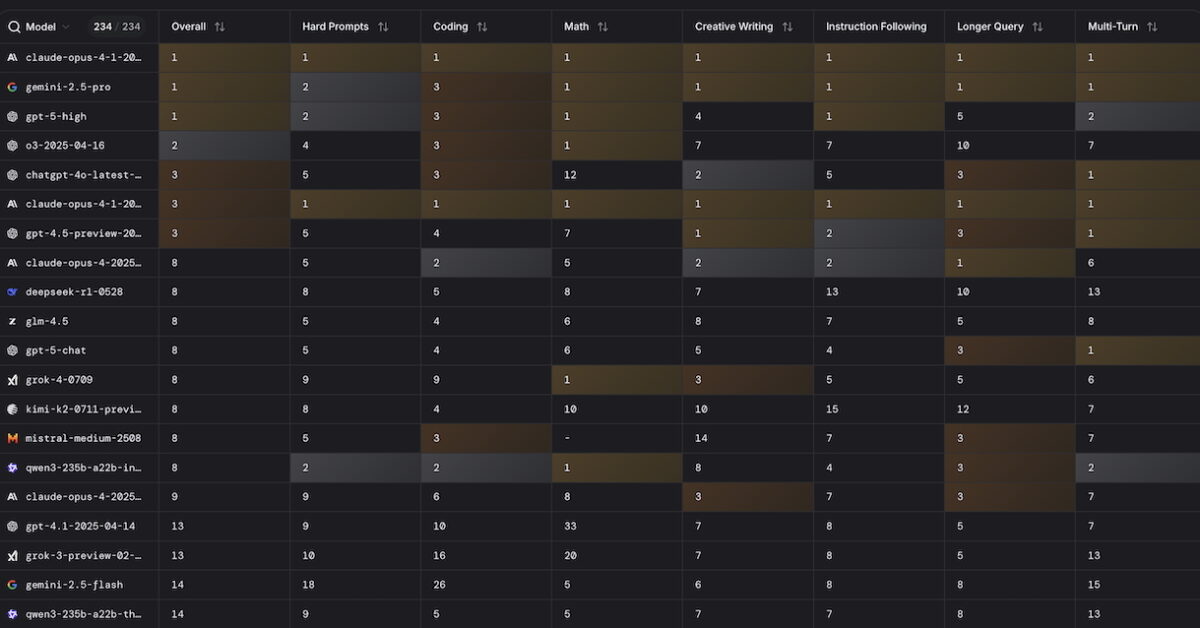Viewport: 1200px width, 628px height.
Task: Sort by the Multi-Turn column arrows
Action: tap(1152, 27)
